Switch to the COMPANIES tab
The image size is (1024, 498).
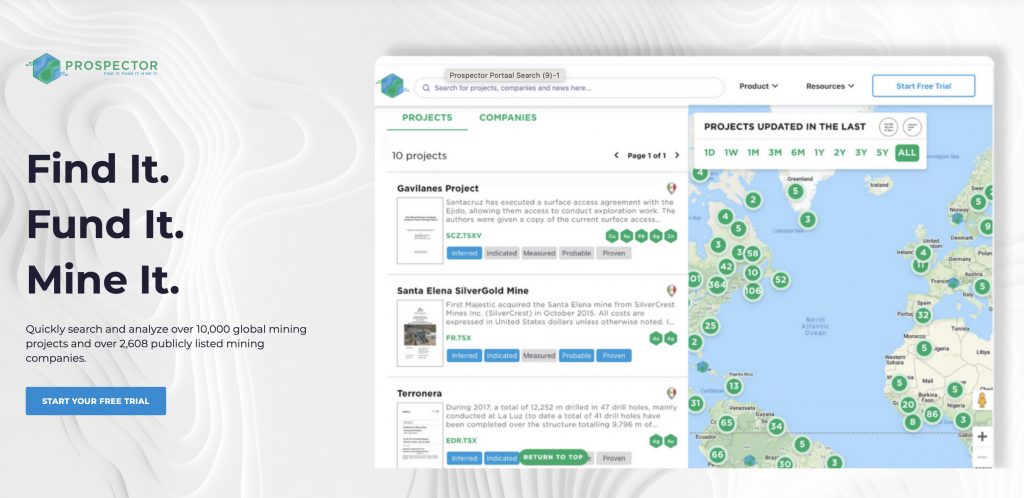pos(508,118)
